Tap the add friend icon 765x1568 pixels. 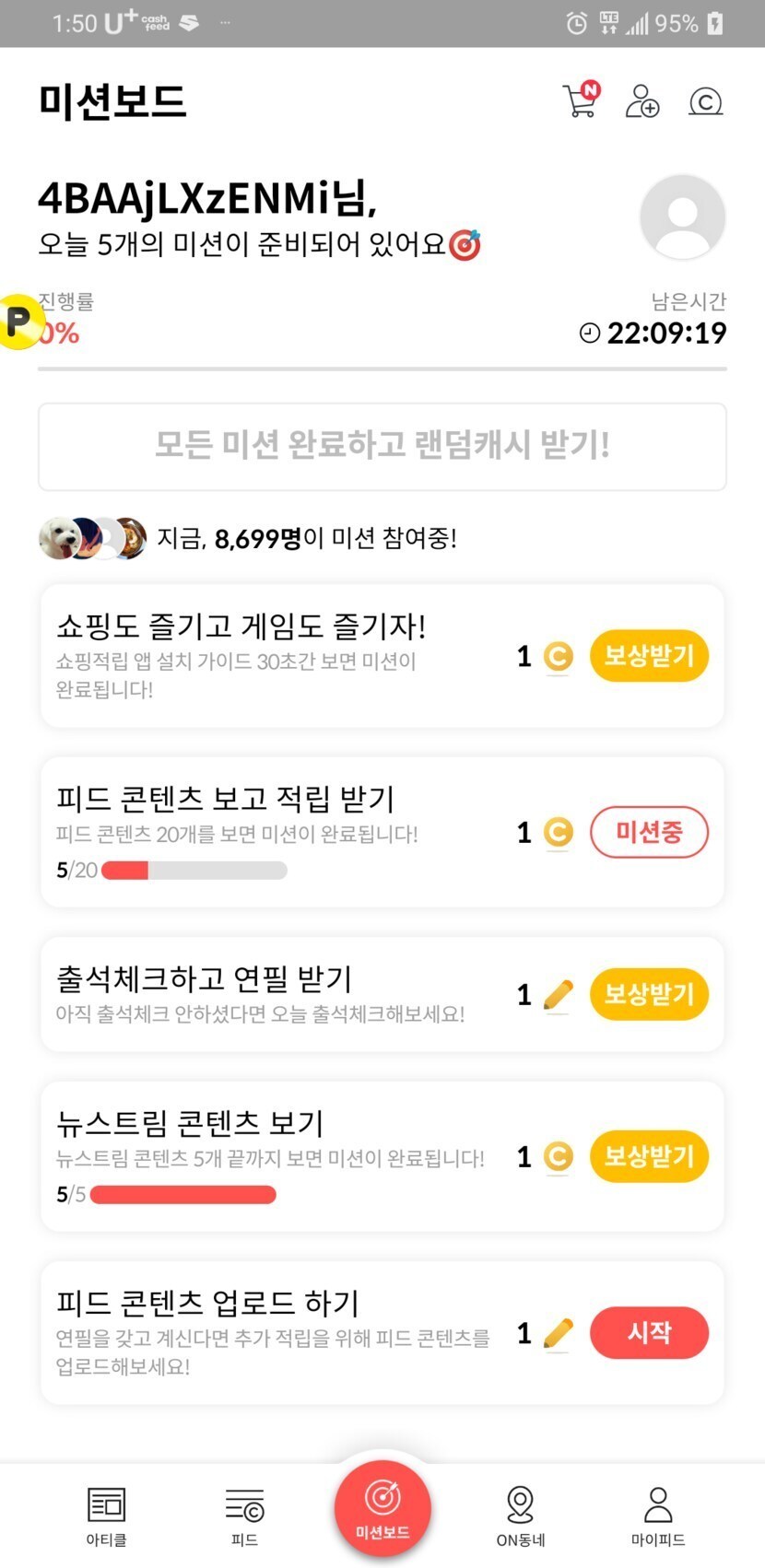(x=641, y=100)
